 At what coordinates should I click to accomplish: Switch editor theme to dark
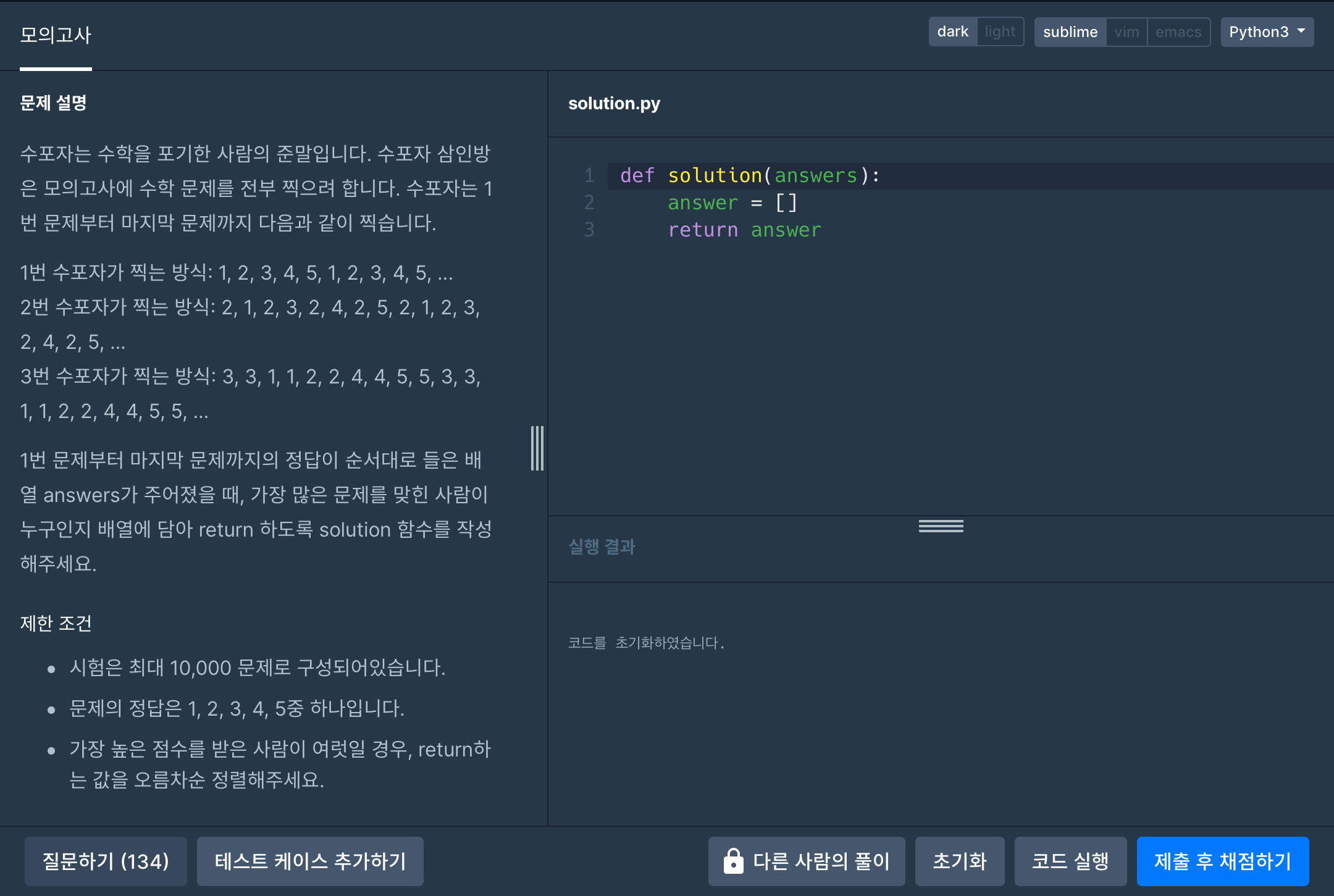(x=952, y=31)
